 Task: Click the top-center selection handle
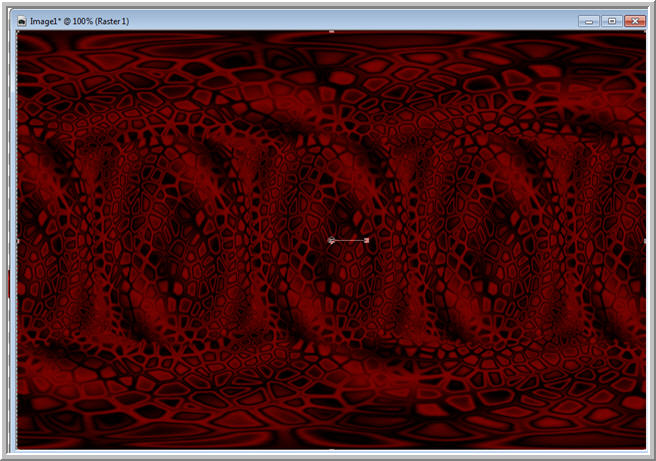(332, 31)
